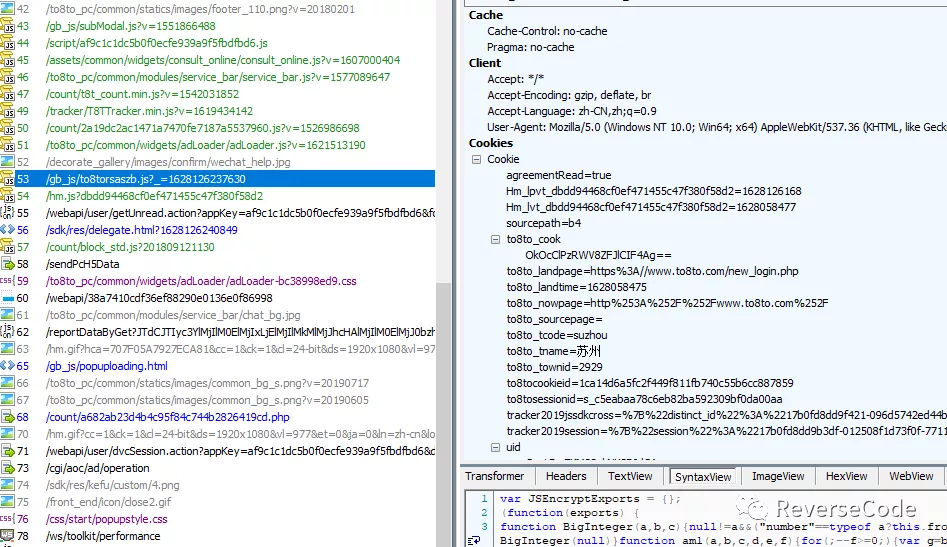Click the HTML arrows icon of session 56

(x=7, y=229)
